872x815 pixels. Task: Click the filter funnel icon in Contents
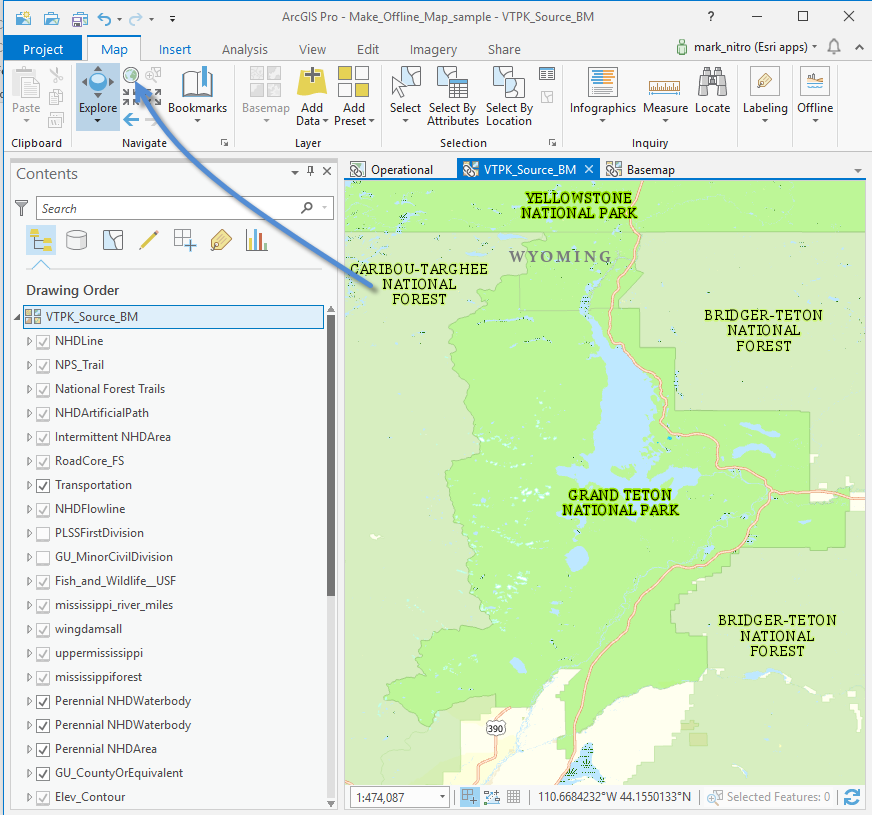pyautogui.click(x=22, y=208)
